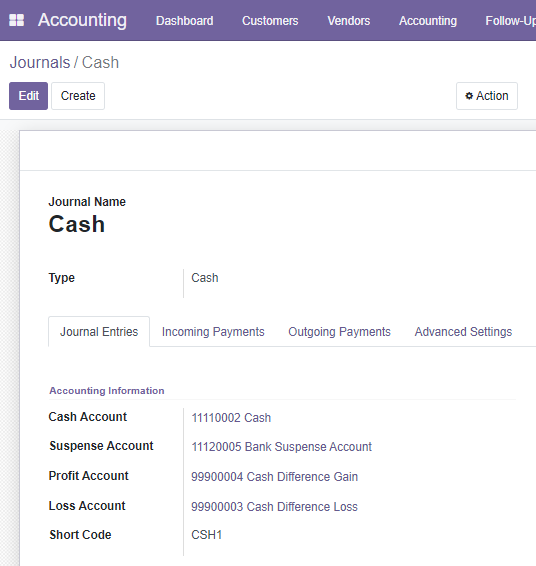Viewport: 536px width, 566px height.
Task: Click the Edit button
Action: tap(29, 96)
